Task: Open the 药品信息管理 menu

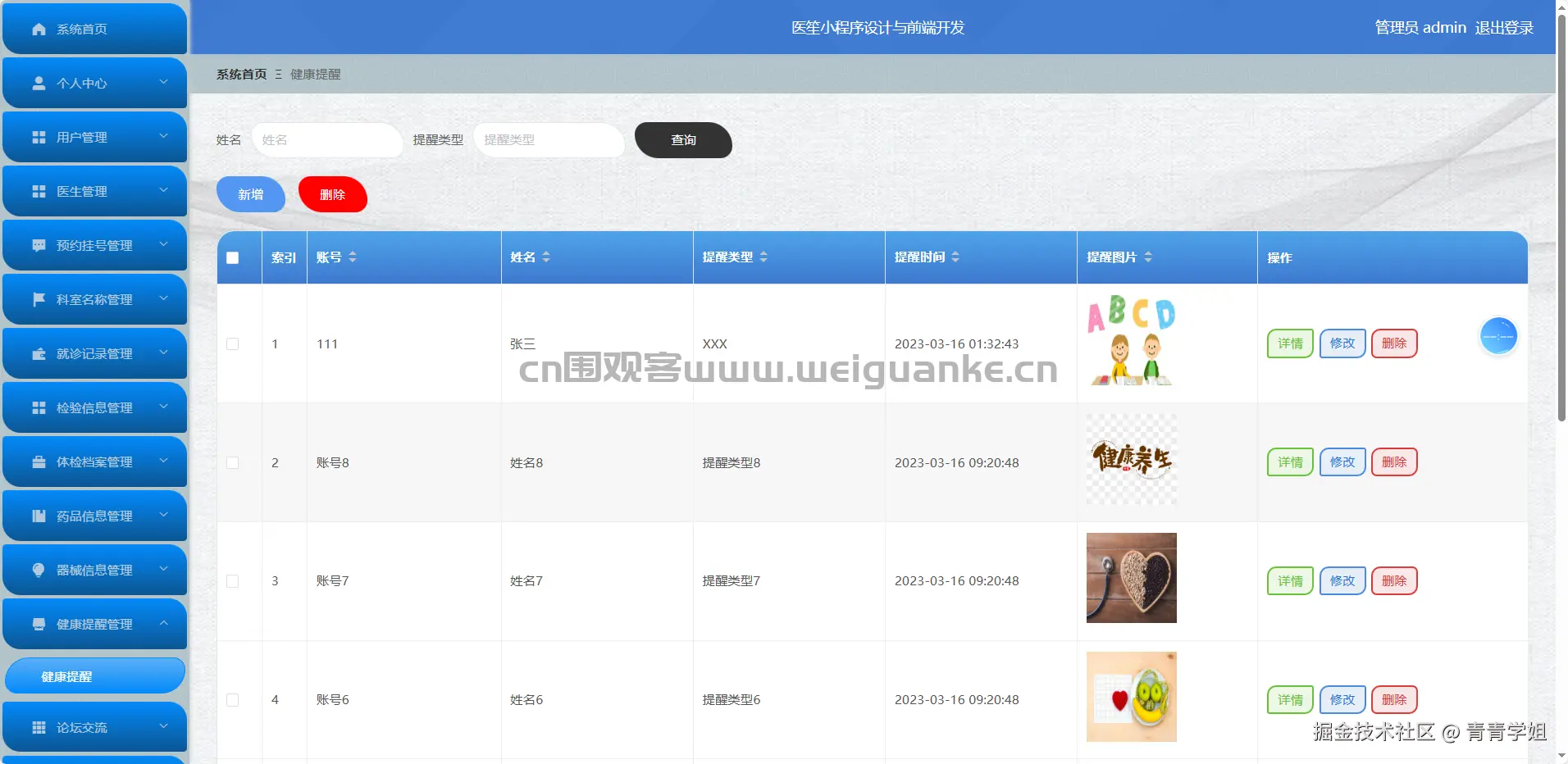Action: coord(95,516)
